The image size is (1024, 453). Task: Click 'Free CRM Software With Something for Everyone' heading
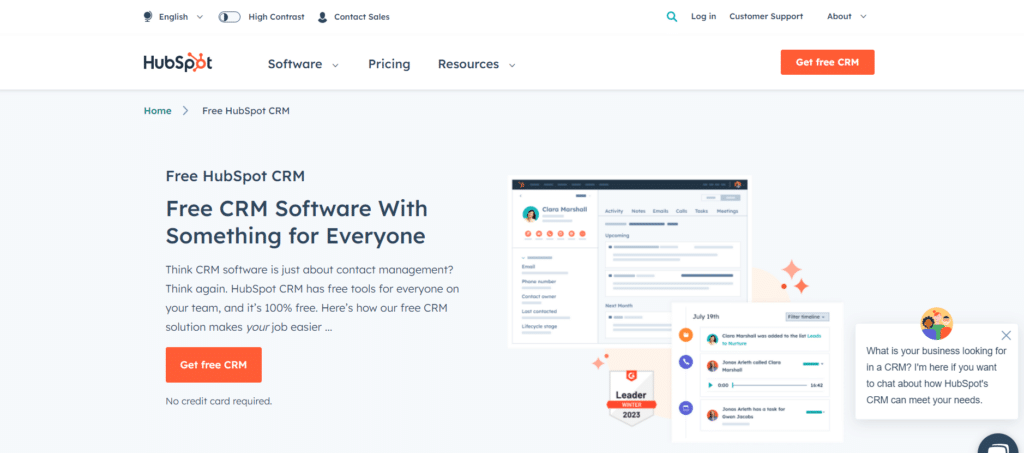point(296,222)
